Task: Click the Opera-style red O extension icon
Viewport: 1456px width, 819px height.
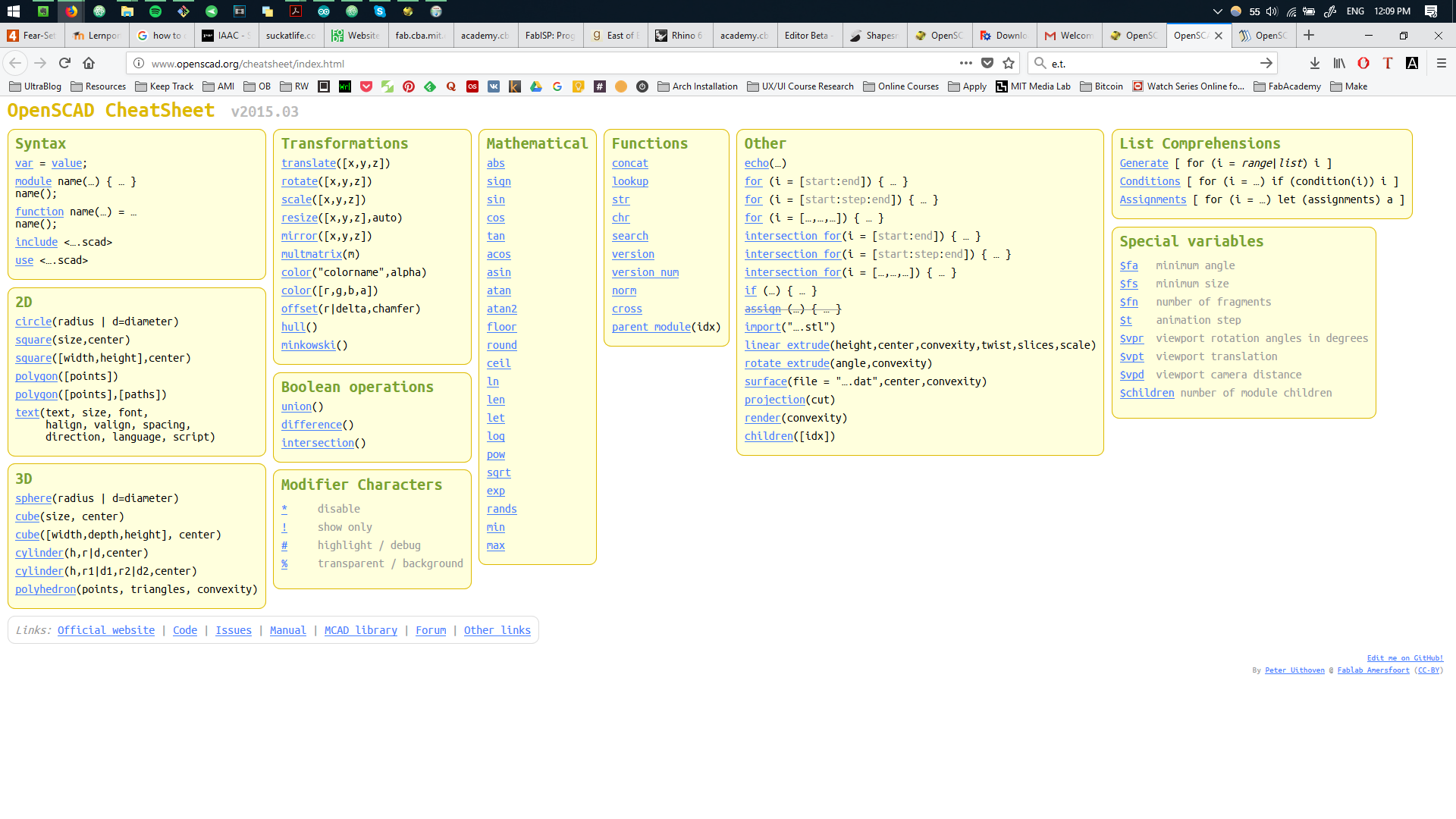Action: pos(1363,63)
